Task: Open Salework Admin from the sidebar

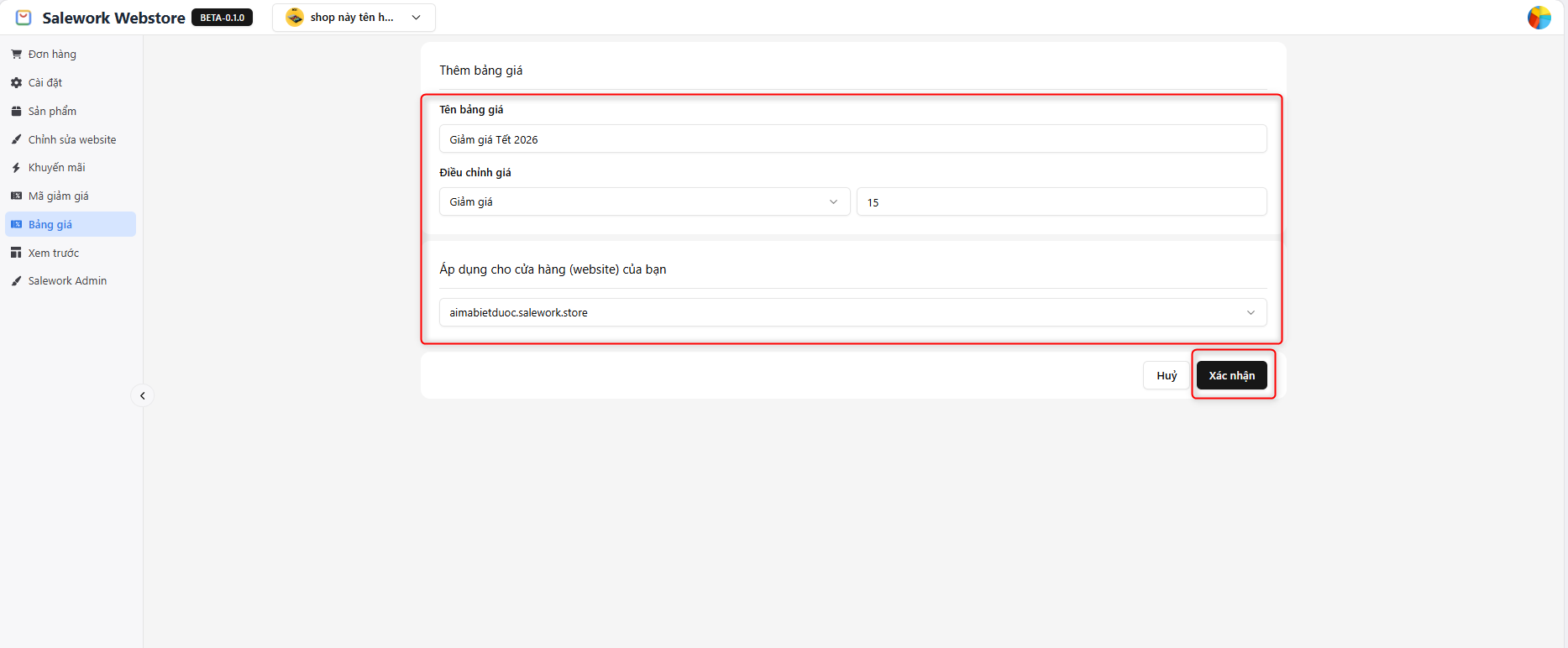Action: [67, 281]
